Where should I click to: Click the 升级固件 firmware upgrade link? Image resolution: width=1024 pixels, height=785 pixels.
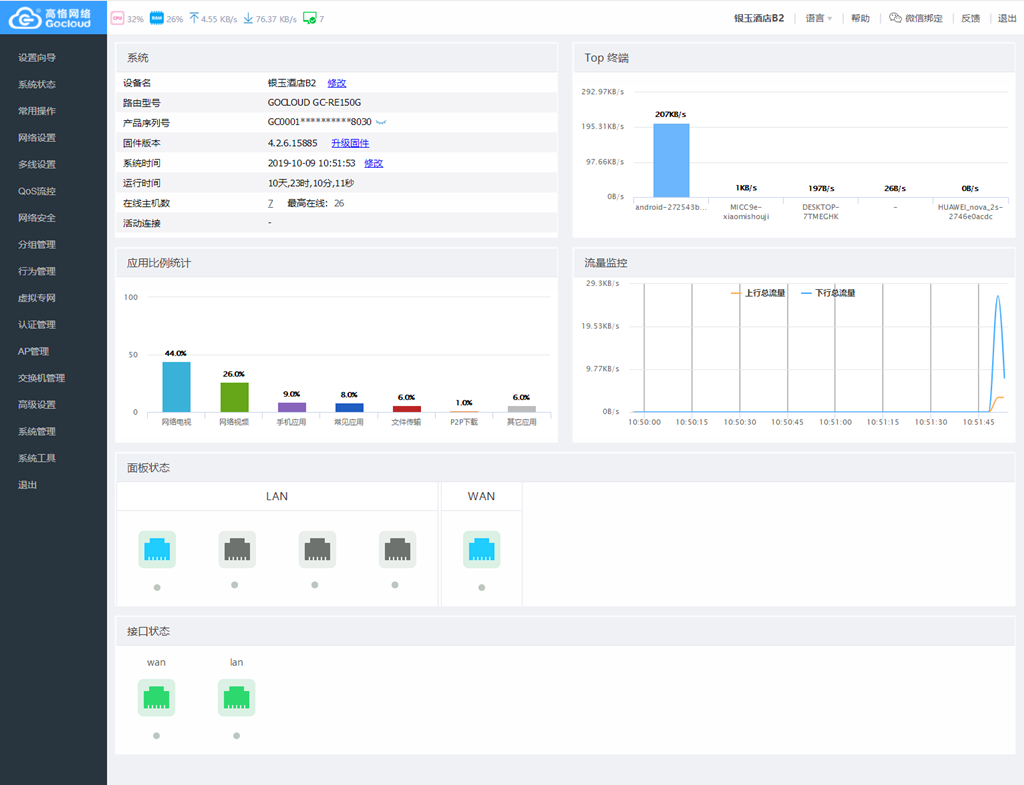(350, 143)
